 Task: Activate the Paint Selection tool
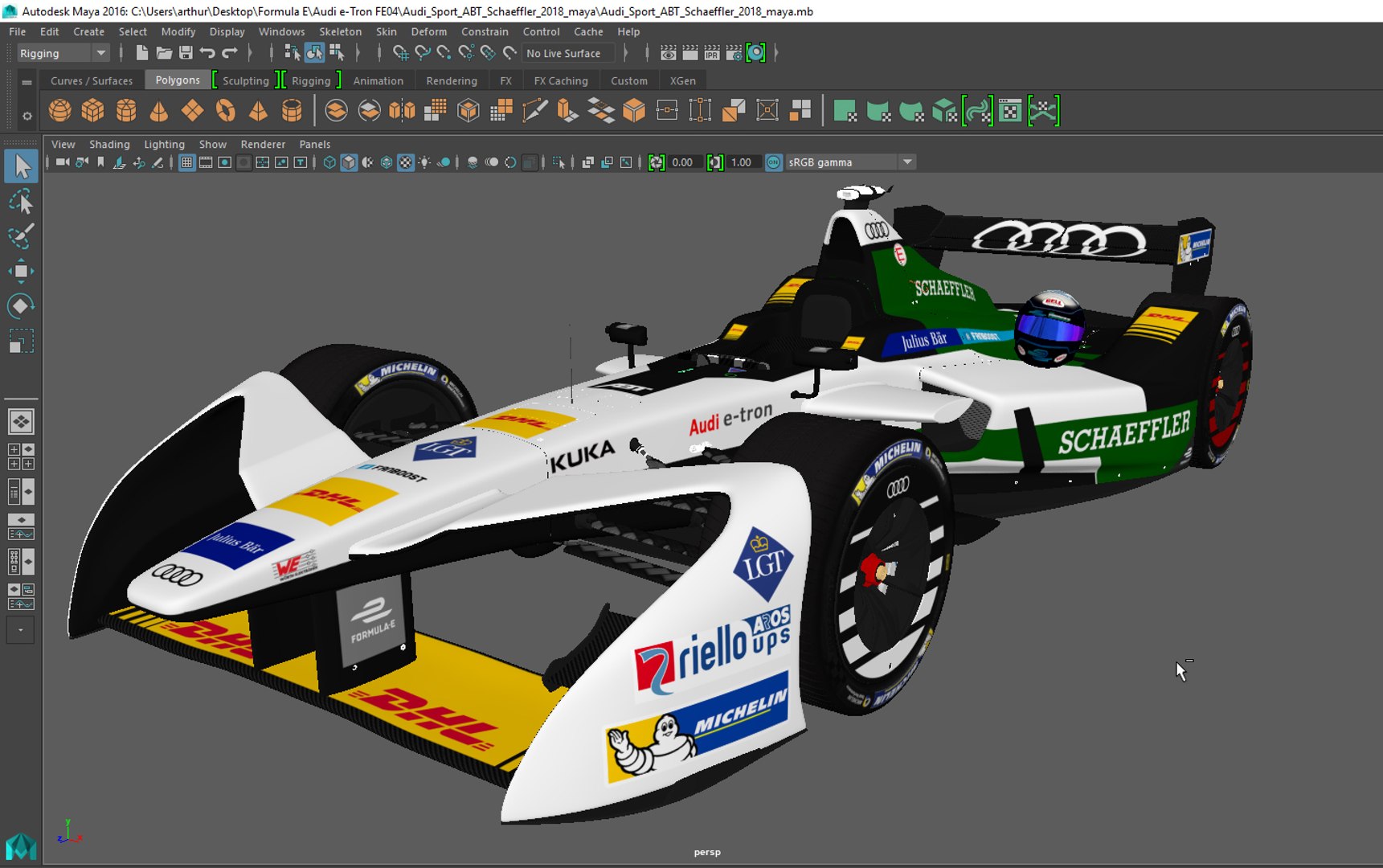(x=21, y=236)
